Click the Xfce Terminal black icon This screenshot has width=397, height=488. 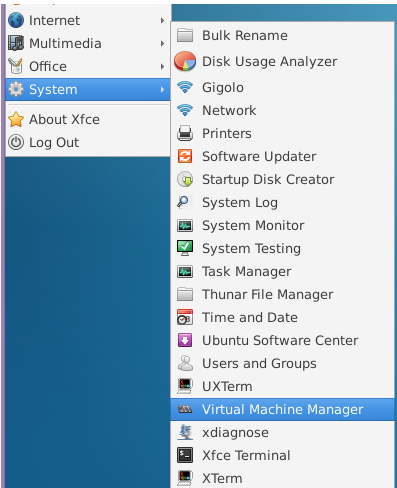(185, 455)
